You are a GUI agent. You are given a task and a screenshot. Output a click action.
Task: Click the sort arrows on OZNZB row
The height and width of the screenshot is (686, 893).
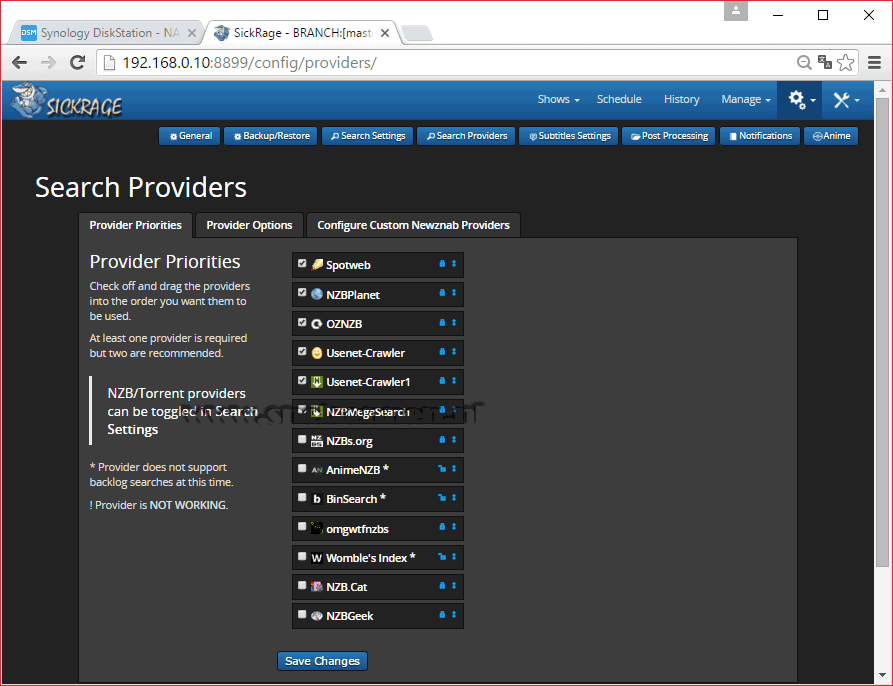454,322
